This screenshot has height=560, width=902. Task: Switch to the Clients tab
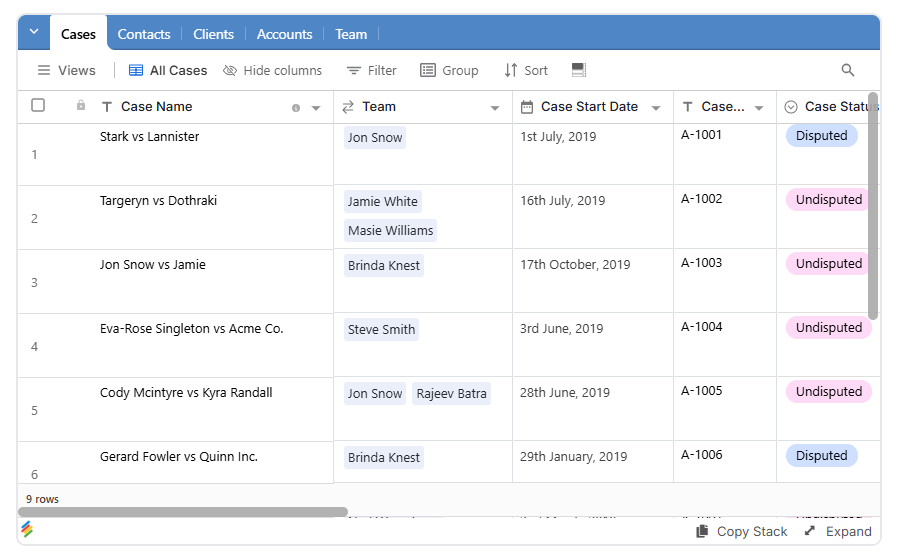213,35
